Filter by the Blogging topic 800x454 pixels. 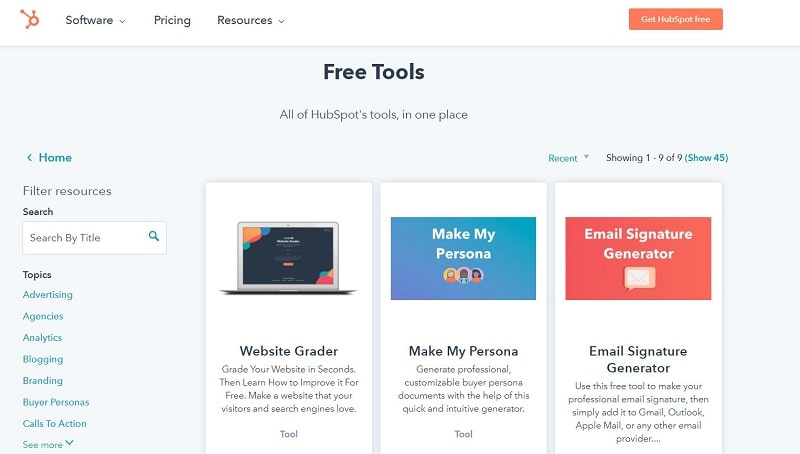(43, 359)
